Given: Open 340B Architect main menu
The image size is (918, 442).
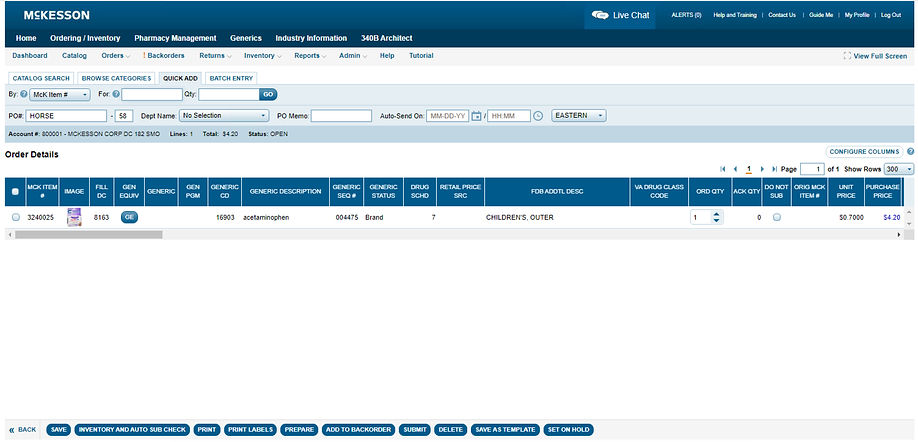Looking at the screenshot, I should click(386, 38).
